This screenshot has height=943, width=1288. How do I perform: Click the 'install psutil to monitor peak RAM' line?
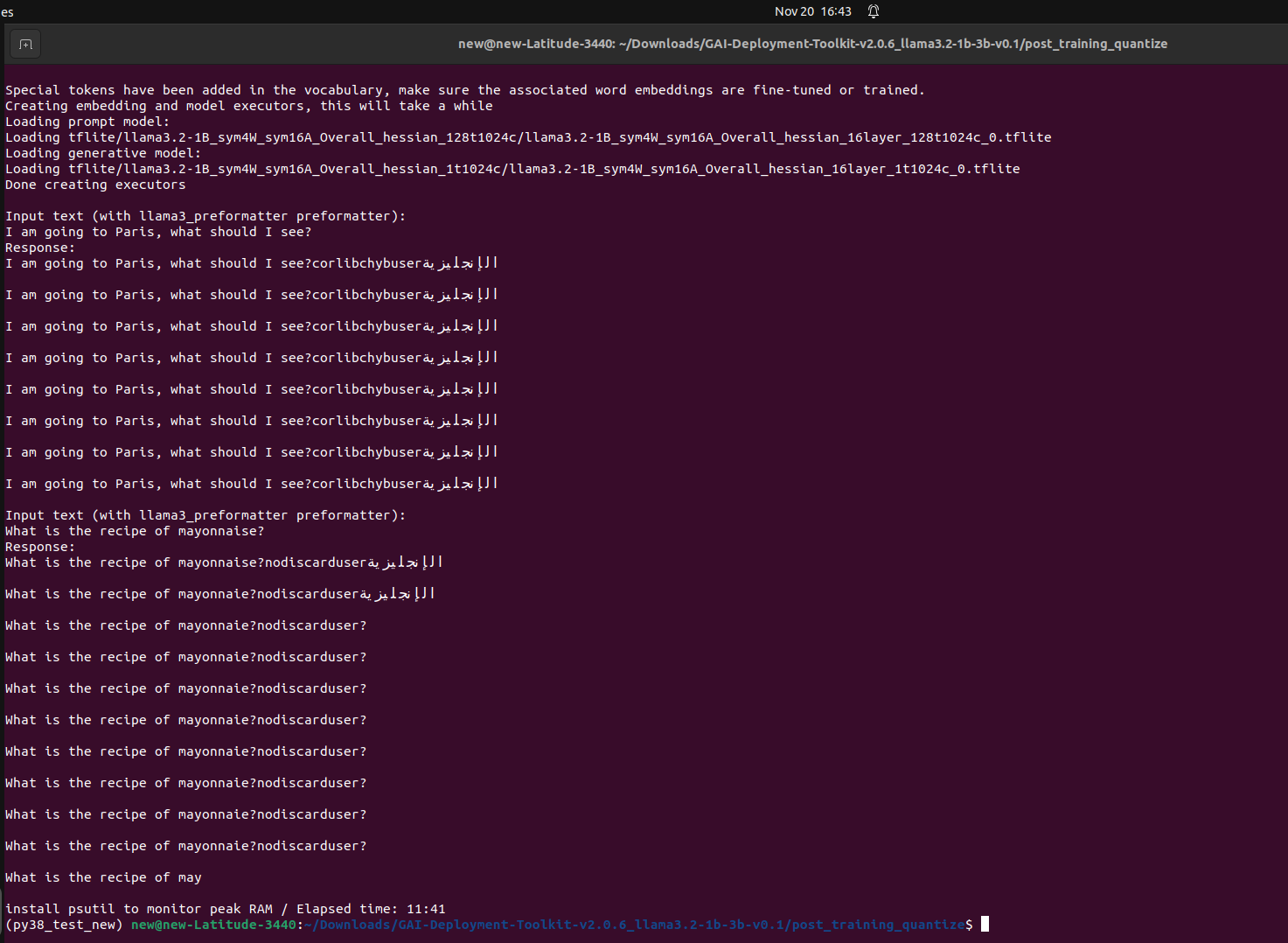226,909
